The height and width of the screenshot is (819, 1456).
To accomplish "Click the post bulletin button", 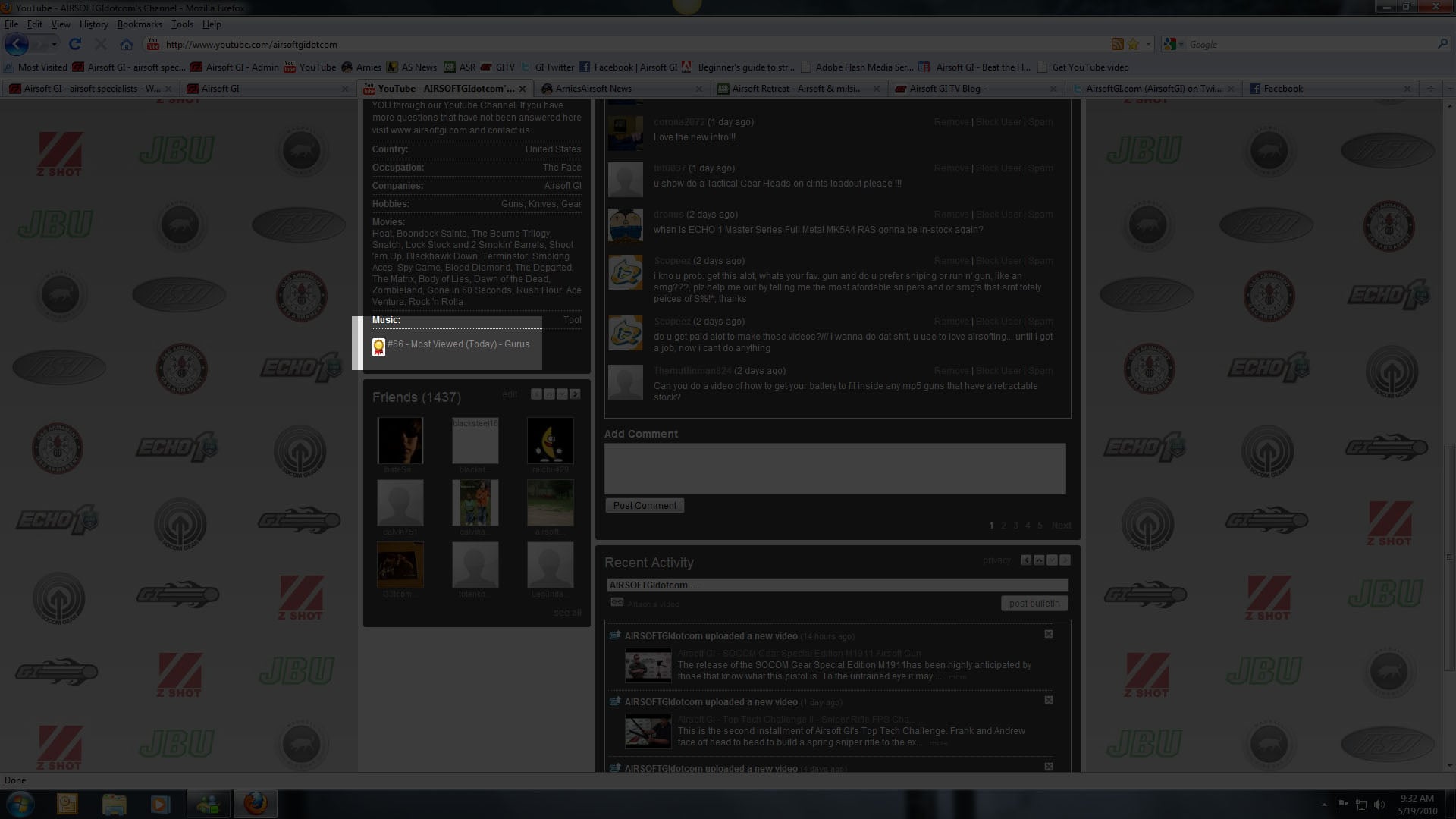I will click(1034, 604).
